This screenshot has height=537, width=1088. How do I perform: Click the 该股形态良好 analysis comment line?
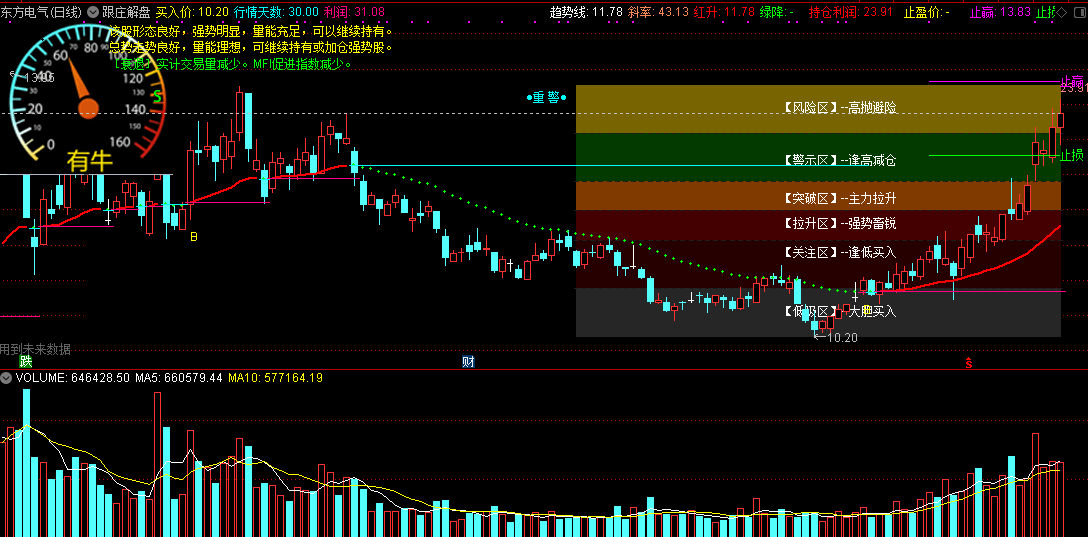[251, 32]
